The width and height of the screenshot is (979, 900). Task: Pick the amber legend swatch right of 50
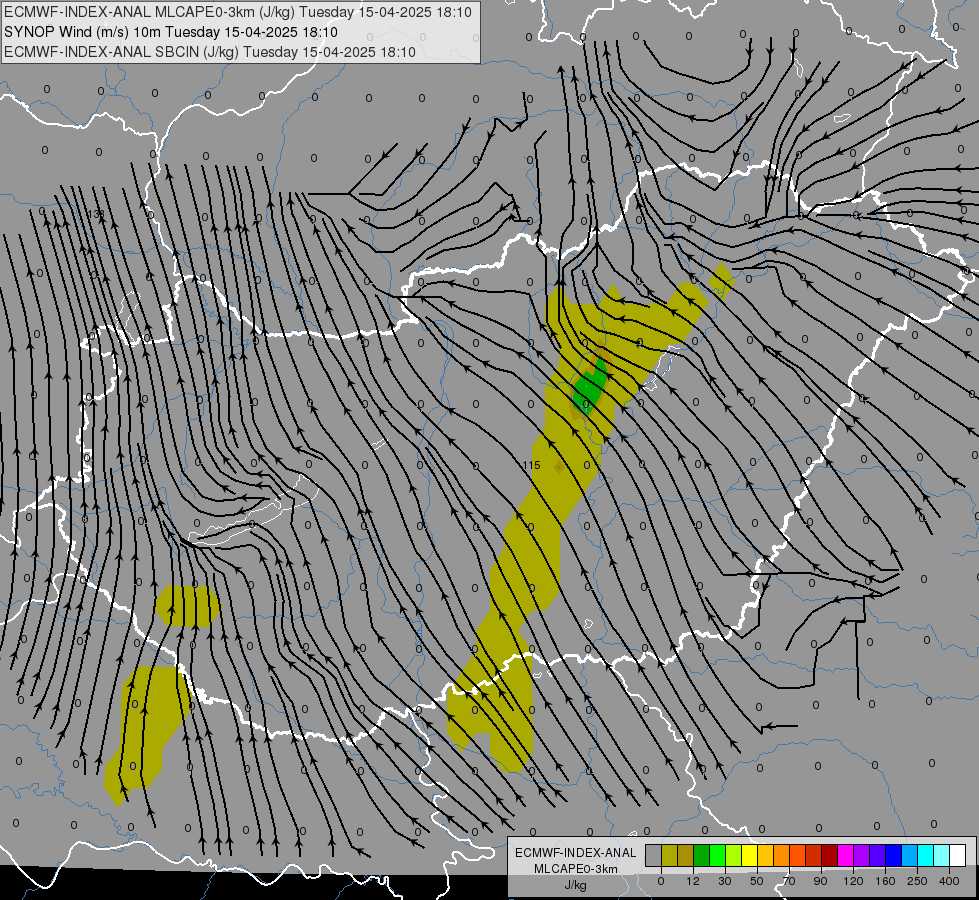pos(765,855)
